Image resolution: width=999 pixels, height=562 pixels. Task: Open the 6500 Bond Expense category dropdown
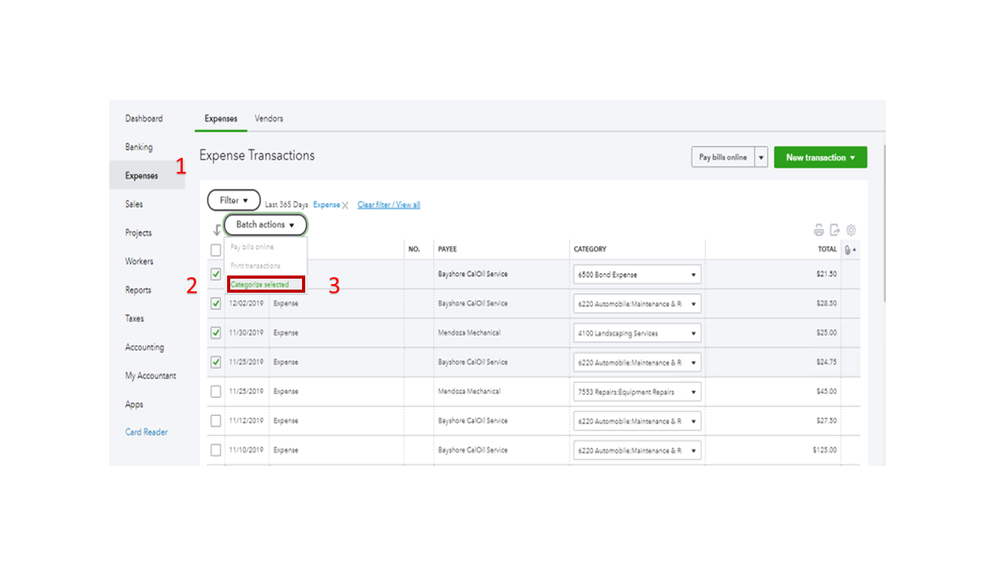point(637,275)
